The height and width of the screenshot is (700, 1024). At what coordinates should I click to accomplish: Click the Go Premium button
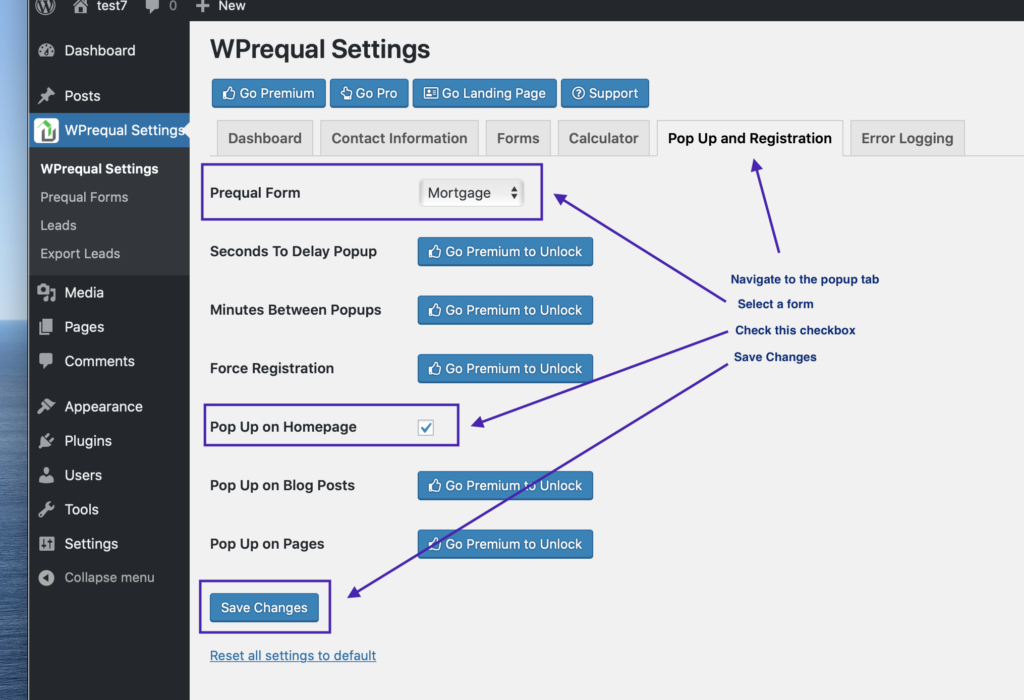pos(268,93)
